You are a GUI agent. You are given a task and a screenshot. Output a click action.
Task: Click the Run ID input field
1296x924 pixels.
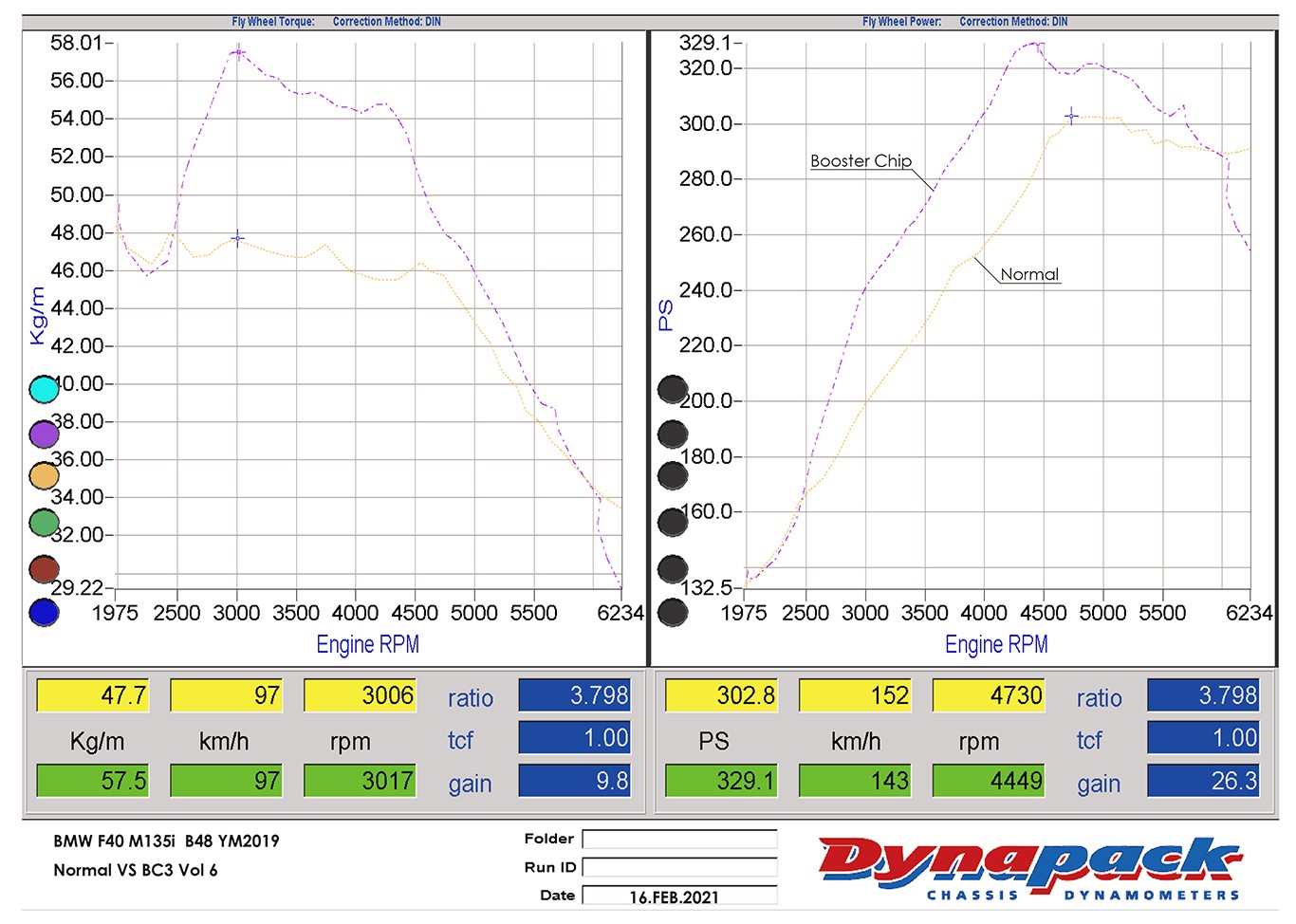point(679,867)
